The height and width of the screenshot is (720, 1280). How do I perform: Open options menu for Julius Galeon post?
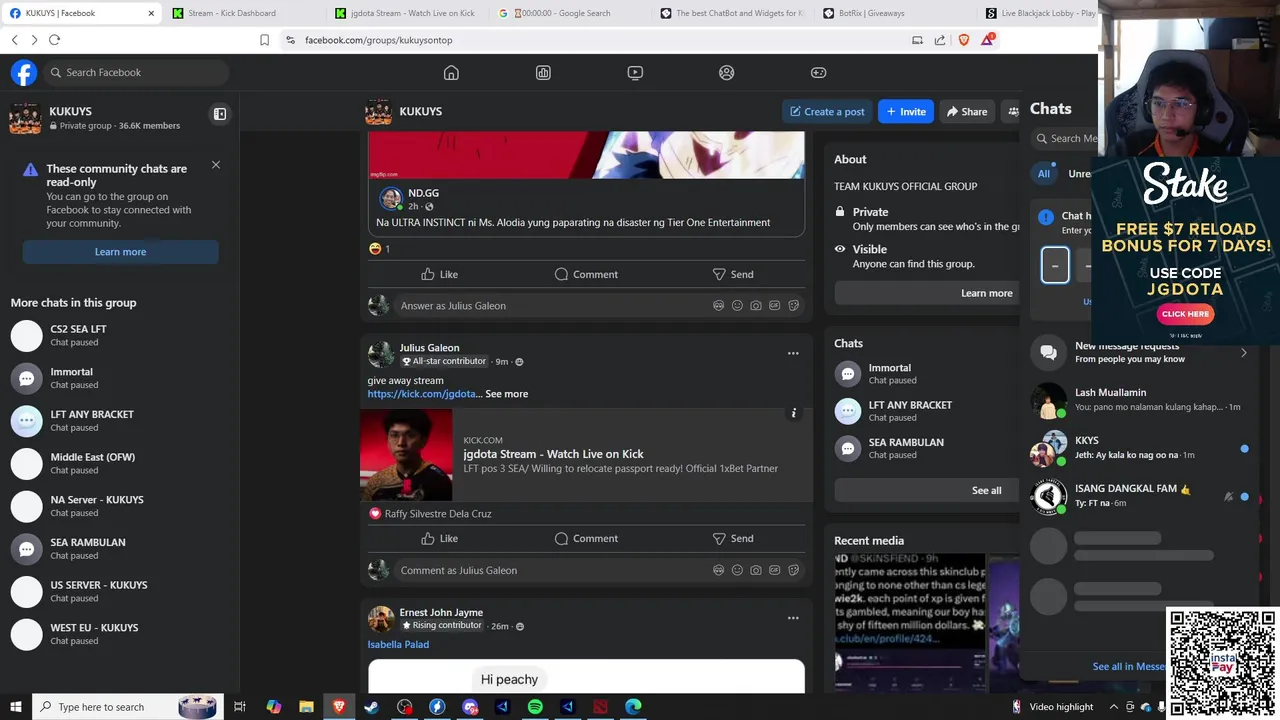coord(793,353)
